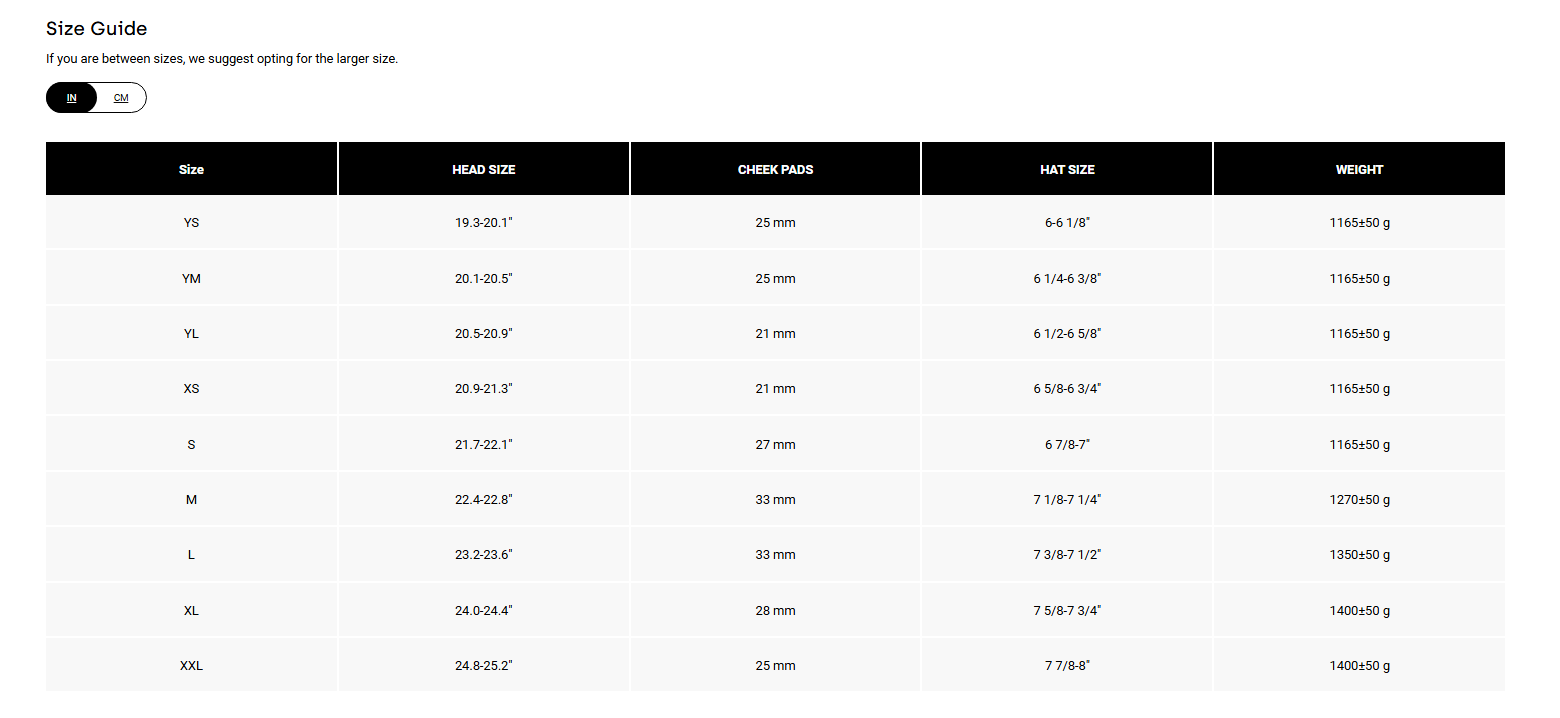Select the IN unit option
Viewport: 1560px width, 718px height.
point(72,98)
